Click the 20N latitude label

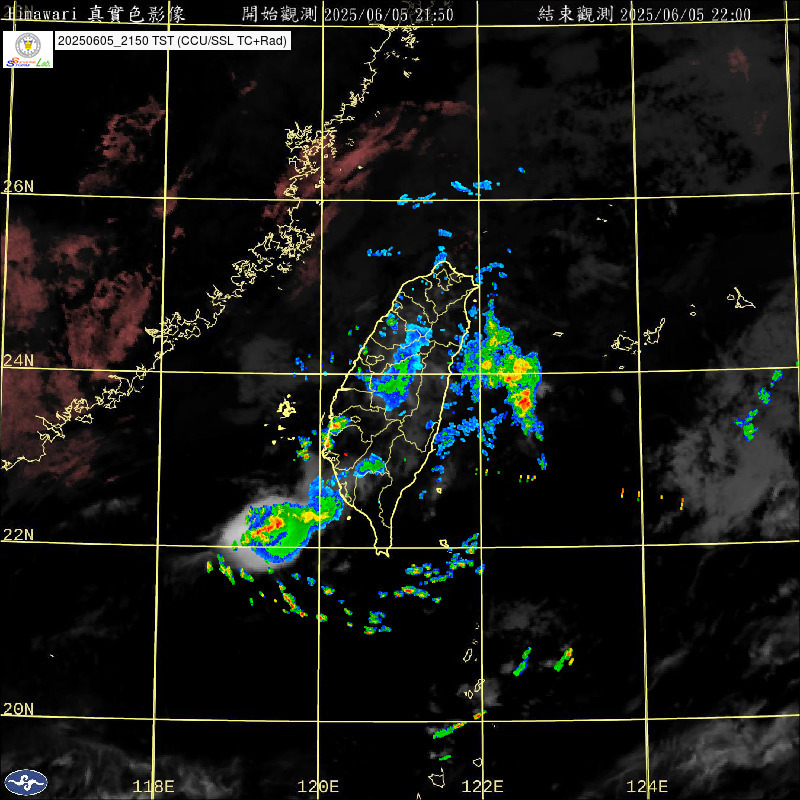click(x=18, y=709)
